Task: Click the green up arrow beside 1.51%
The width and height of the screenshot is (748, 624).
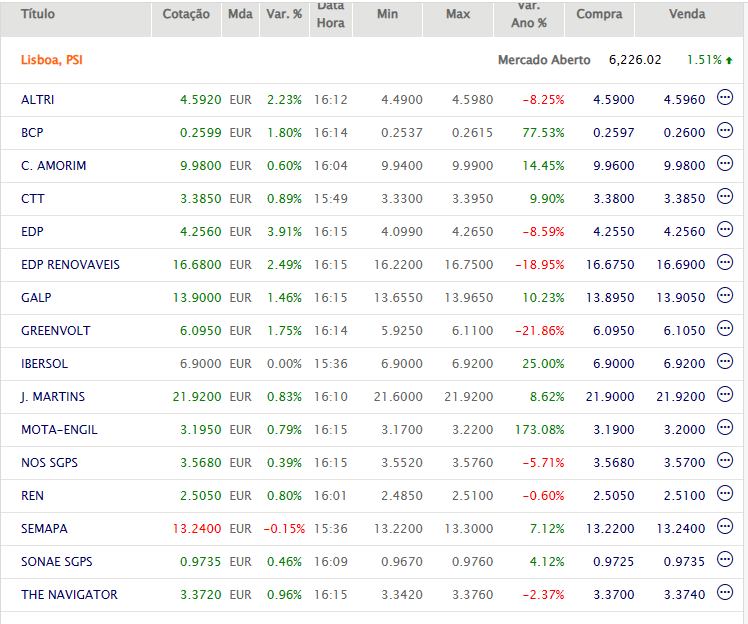Action: point(729,60)
